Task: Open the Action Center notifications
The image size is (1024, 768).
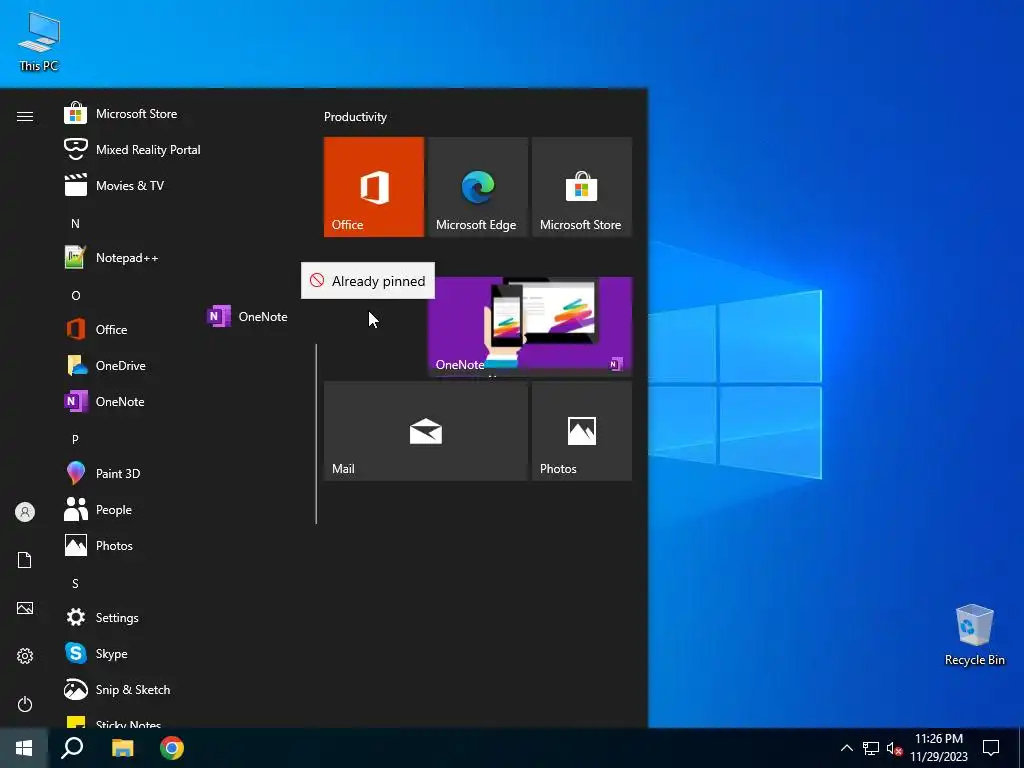Action: 991,748
